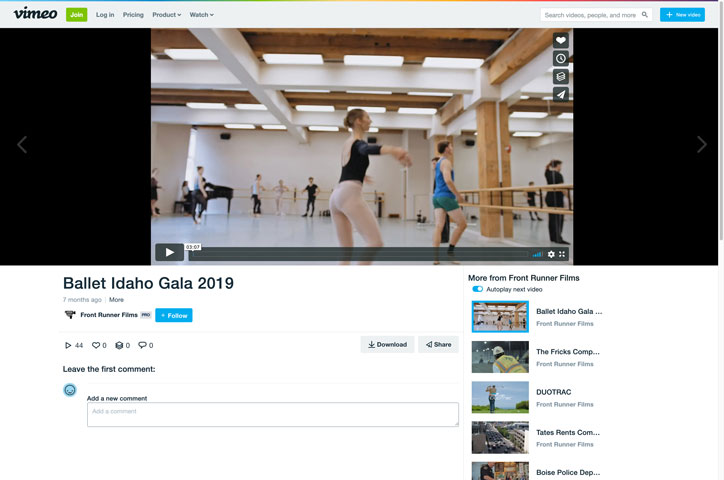Go to next video arrow
Viewport: 724px width, 480px height.
[x=702, y=144]
